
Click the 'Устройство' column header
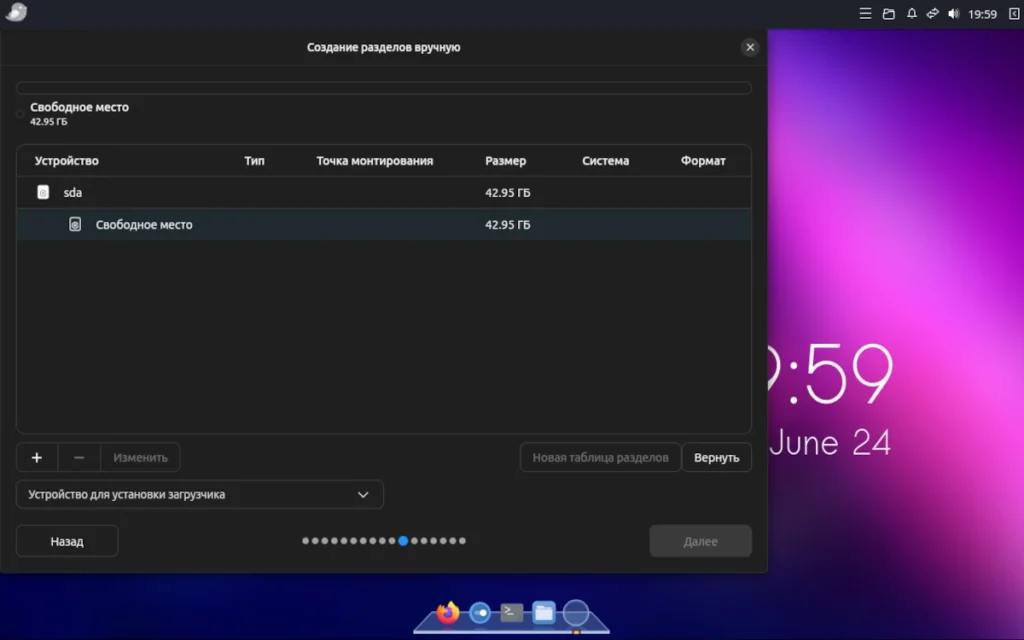pos(67,161)
